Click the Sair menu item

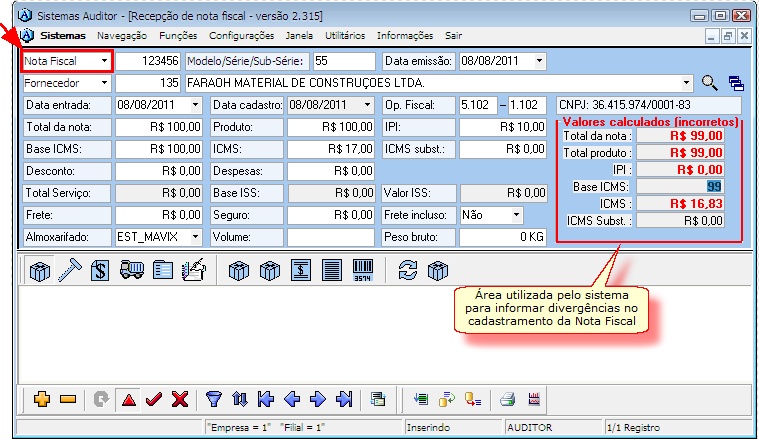click(453, 35)
